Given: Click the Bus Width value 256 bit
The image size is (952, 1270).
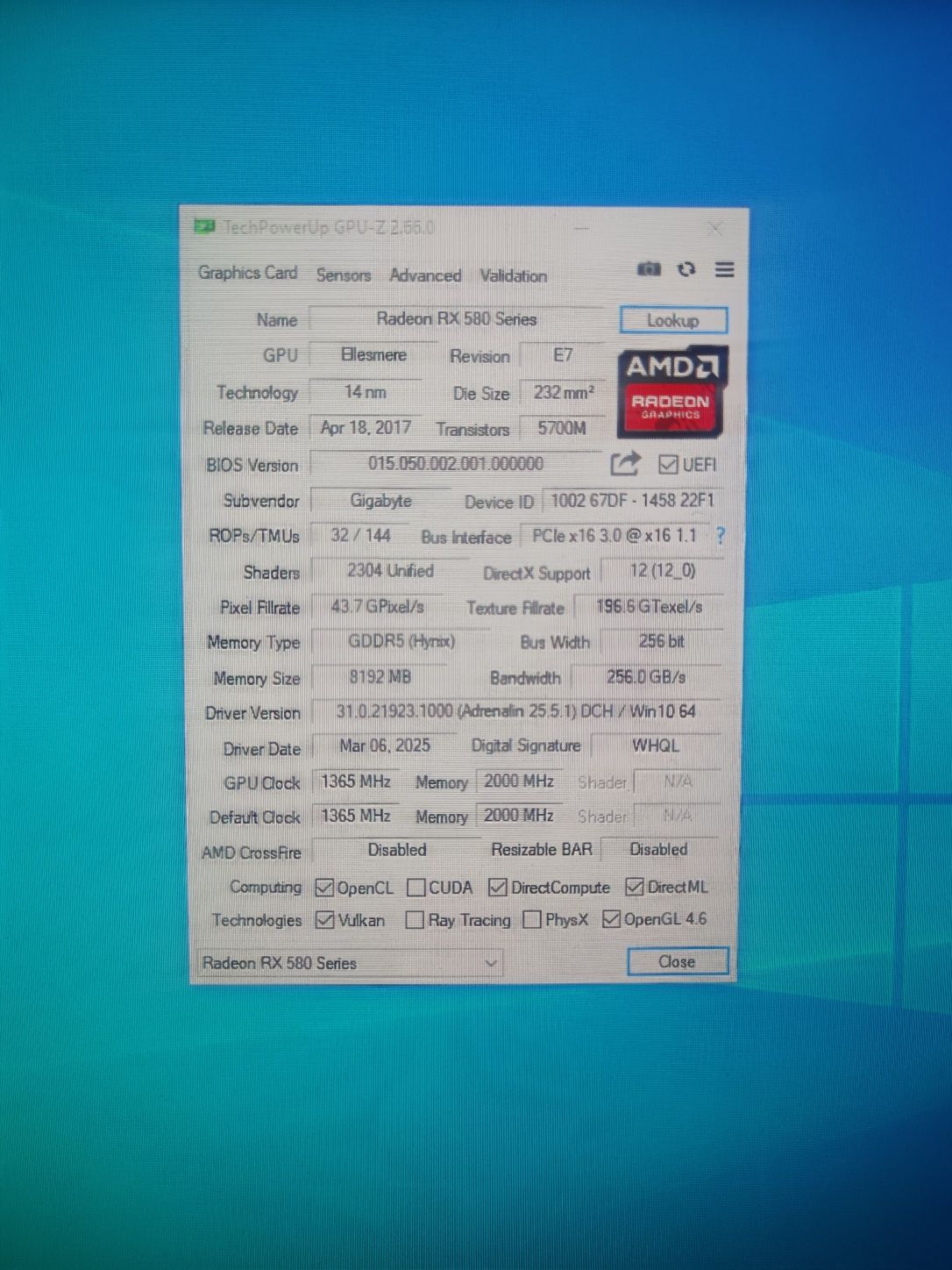Looking at the screenshot, I should pyautogui.click(x=662, y=642).
